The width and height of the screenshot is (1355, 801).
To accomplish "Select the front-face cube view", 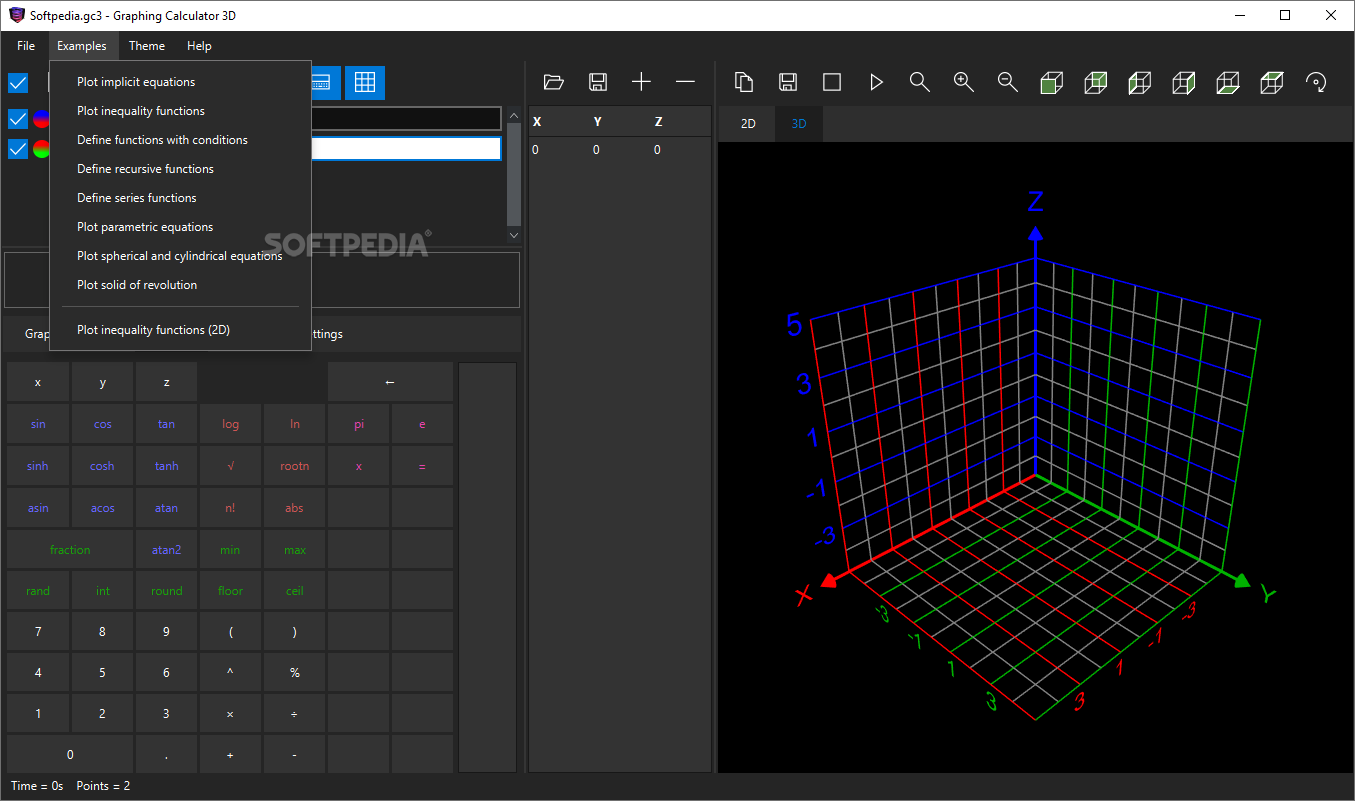I will (1052, 82).
